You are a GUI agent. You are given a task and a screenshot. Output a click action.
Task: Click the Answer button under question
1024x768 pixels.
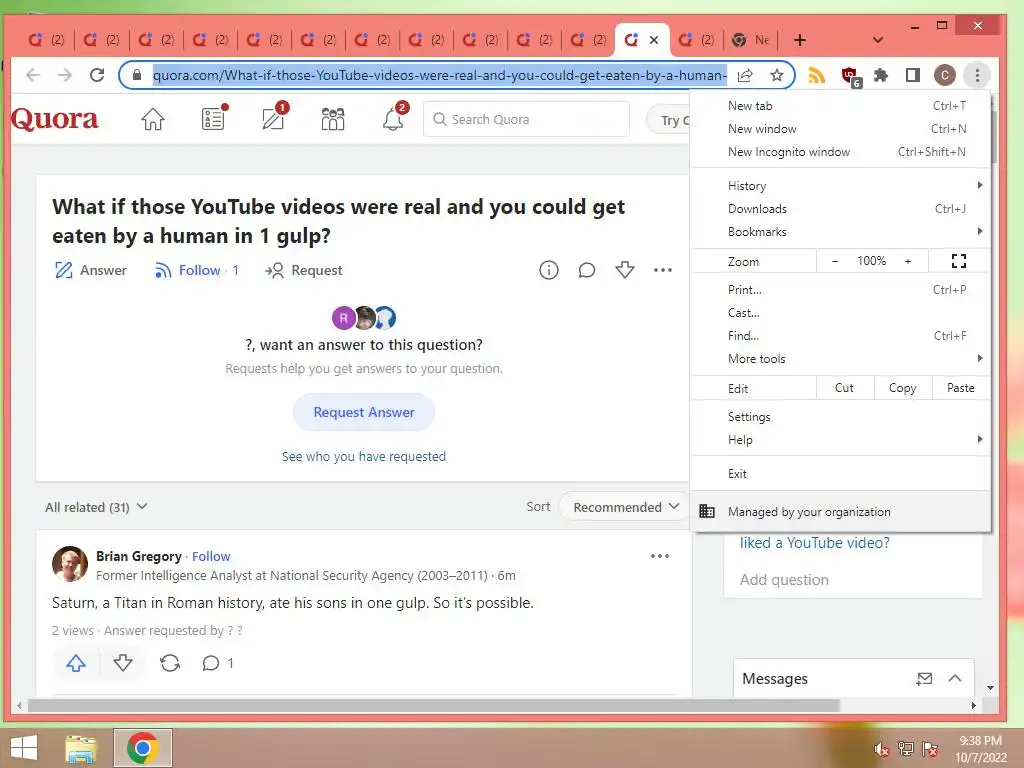pyautogui.click(x=91, y=270)
